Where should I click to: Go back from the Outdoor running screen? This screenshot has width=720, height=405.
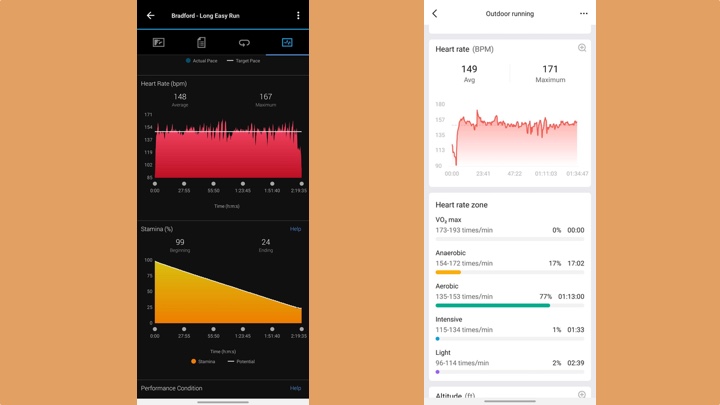[x=435, y=14]
